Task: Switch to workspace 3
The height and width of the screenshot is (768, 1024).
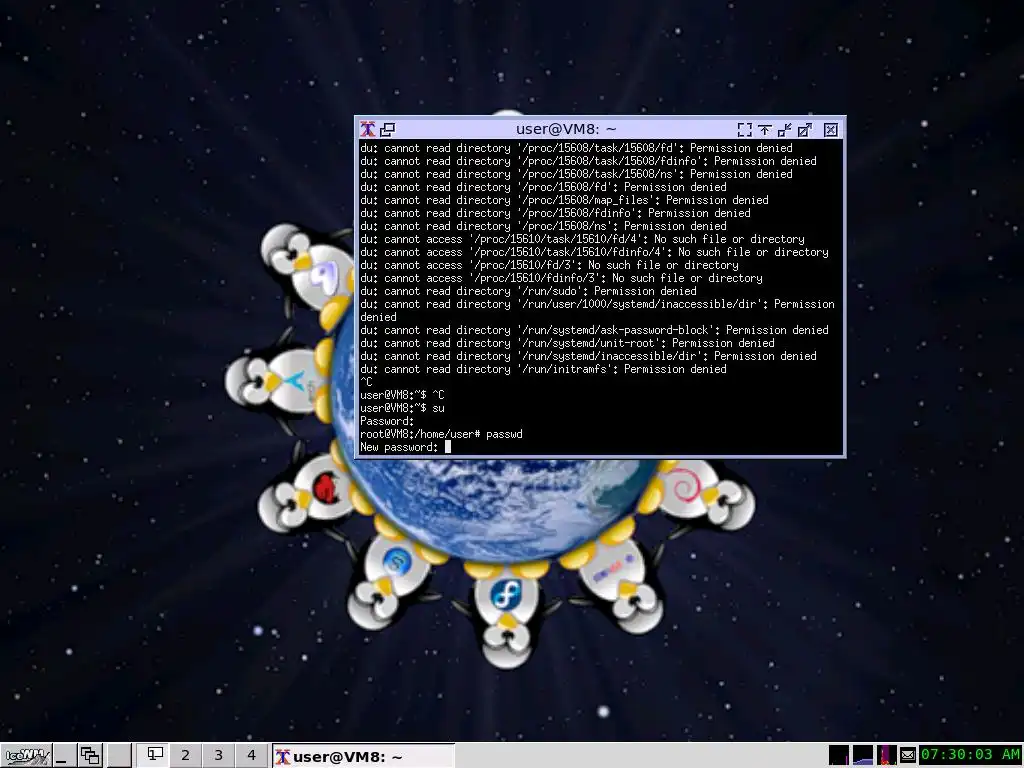Action: 218,756
